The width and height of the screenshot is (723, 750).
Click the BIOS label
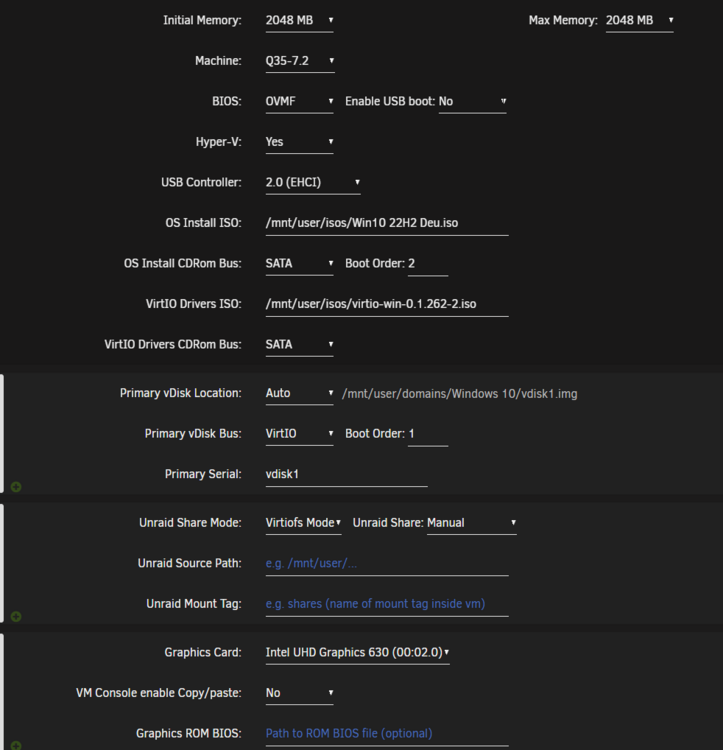(227, 101)
